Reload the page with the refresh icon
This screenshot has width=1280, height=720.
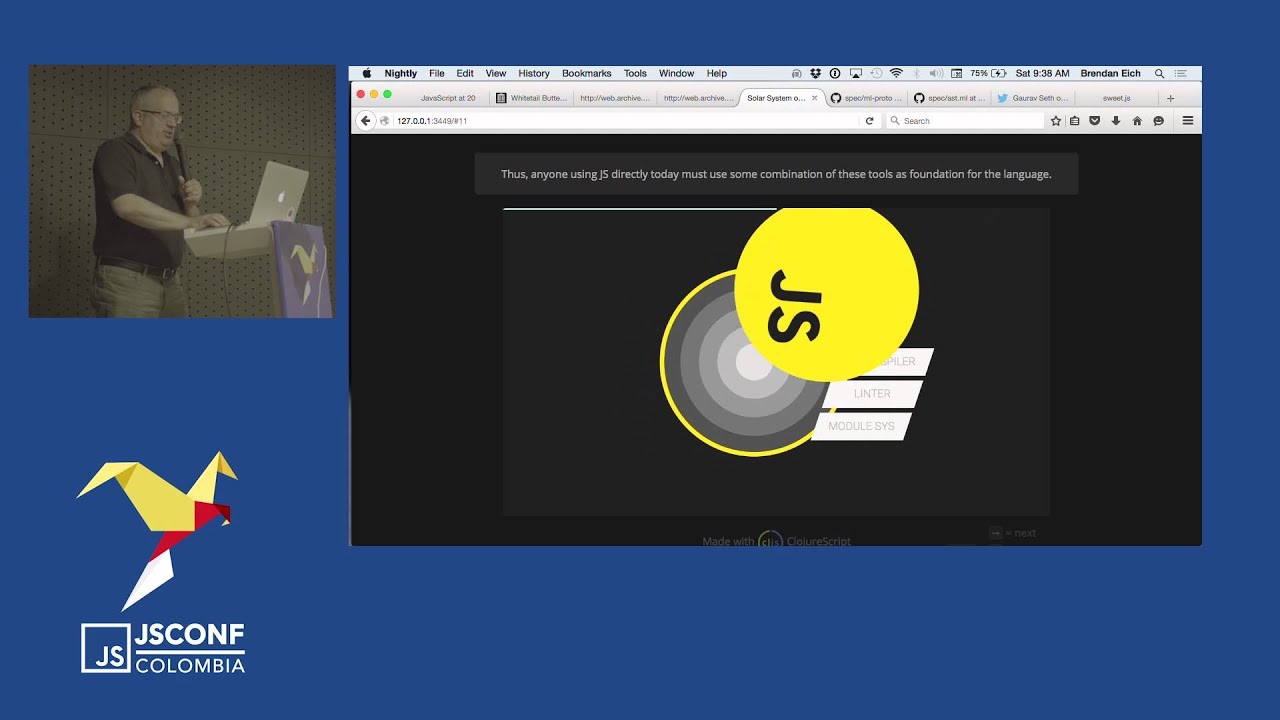point(869,121)
